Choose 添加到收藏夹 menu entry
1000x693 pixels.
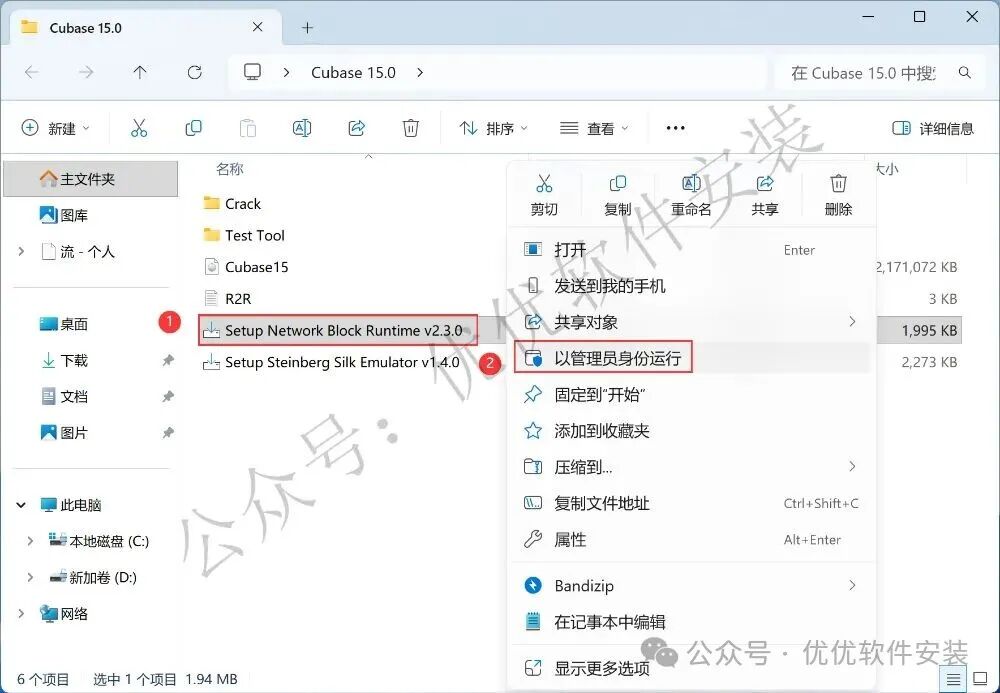click(691, 431)
